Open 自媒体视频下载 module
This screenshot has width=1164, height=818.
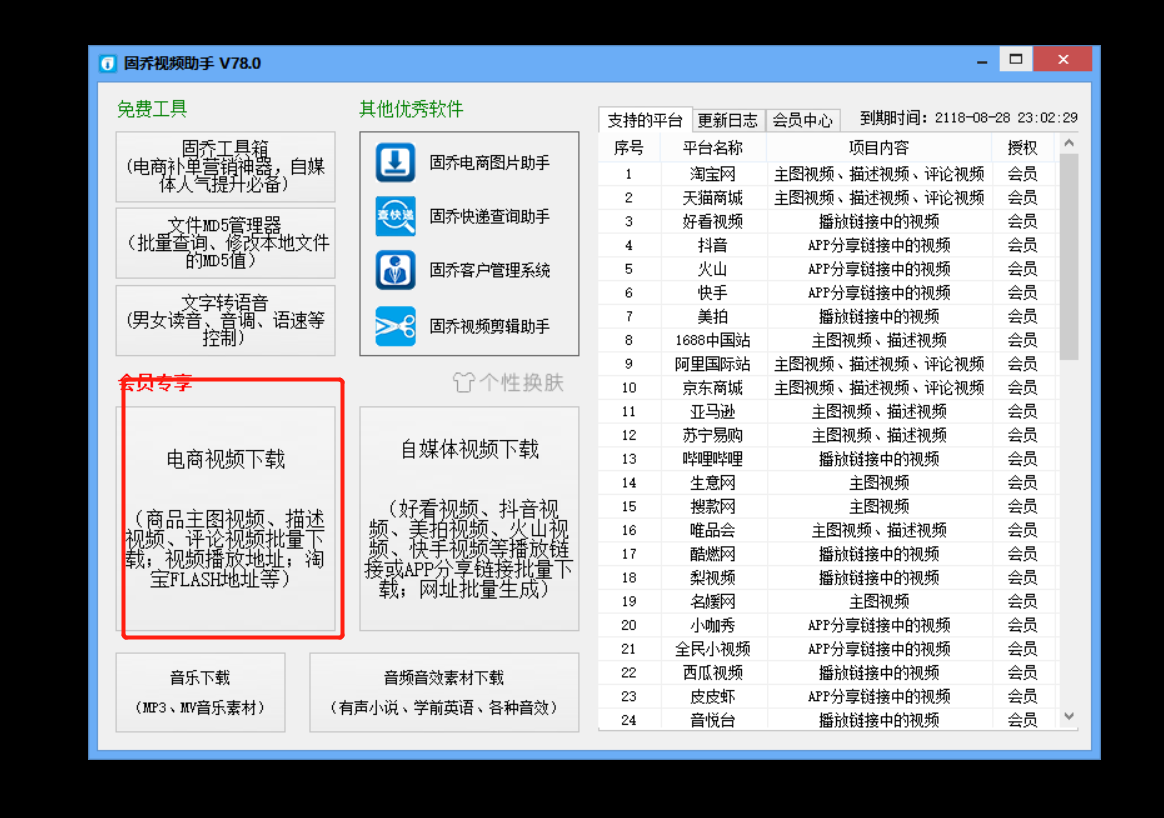coord(469,518)
